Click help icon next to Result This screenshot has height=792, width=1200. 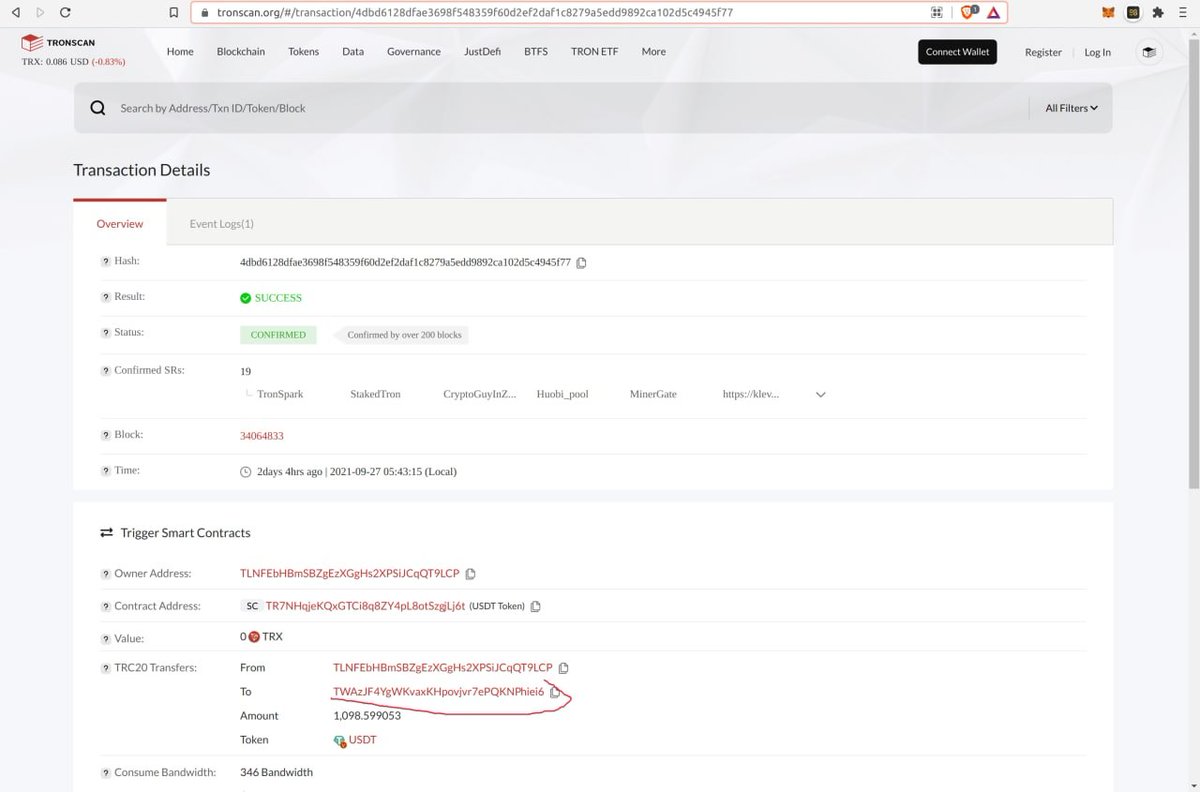(x=105, y=297)
